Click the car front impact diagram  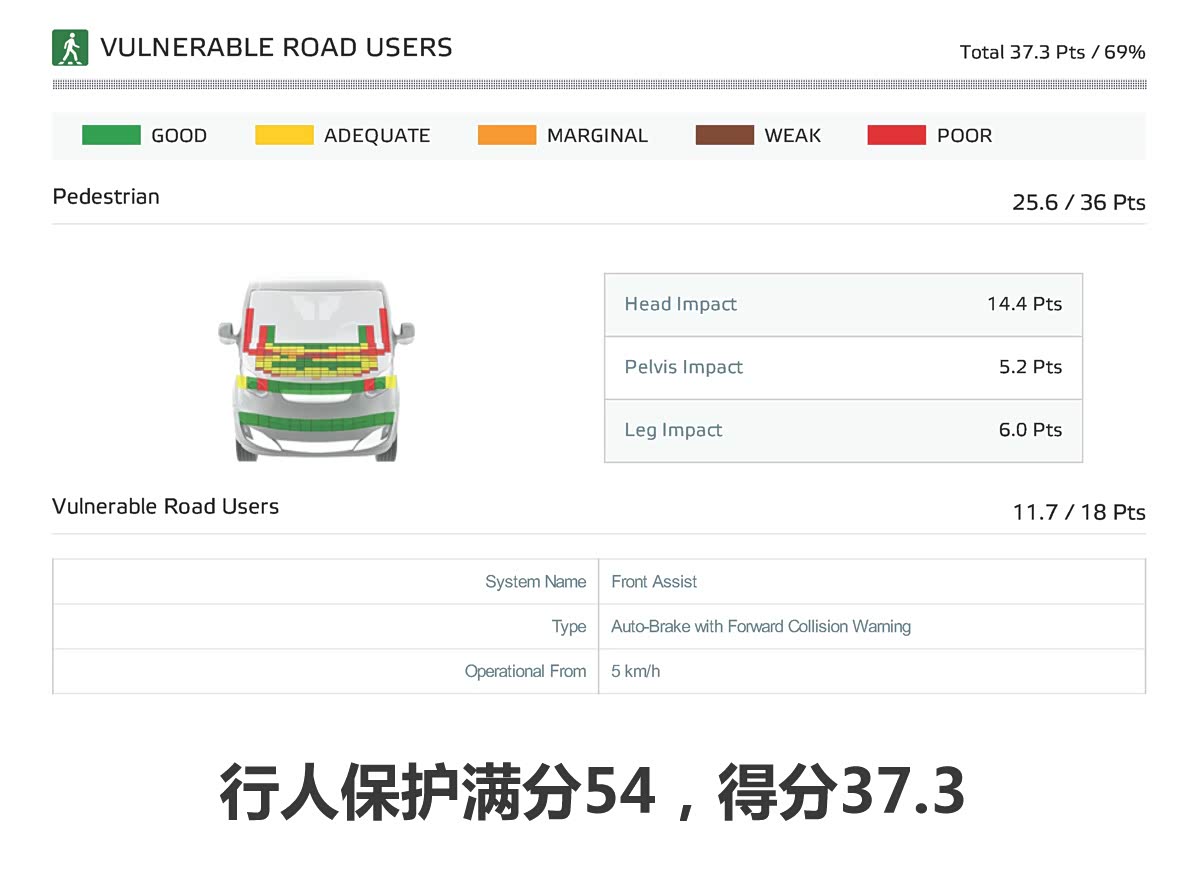pyautogui.click(x=316, y=370)
